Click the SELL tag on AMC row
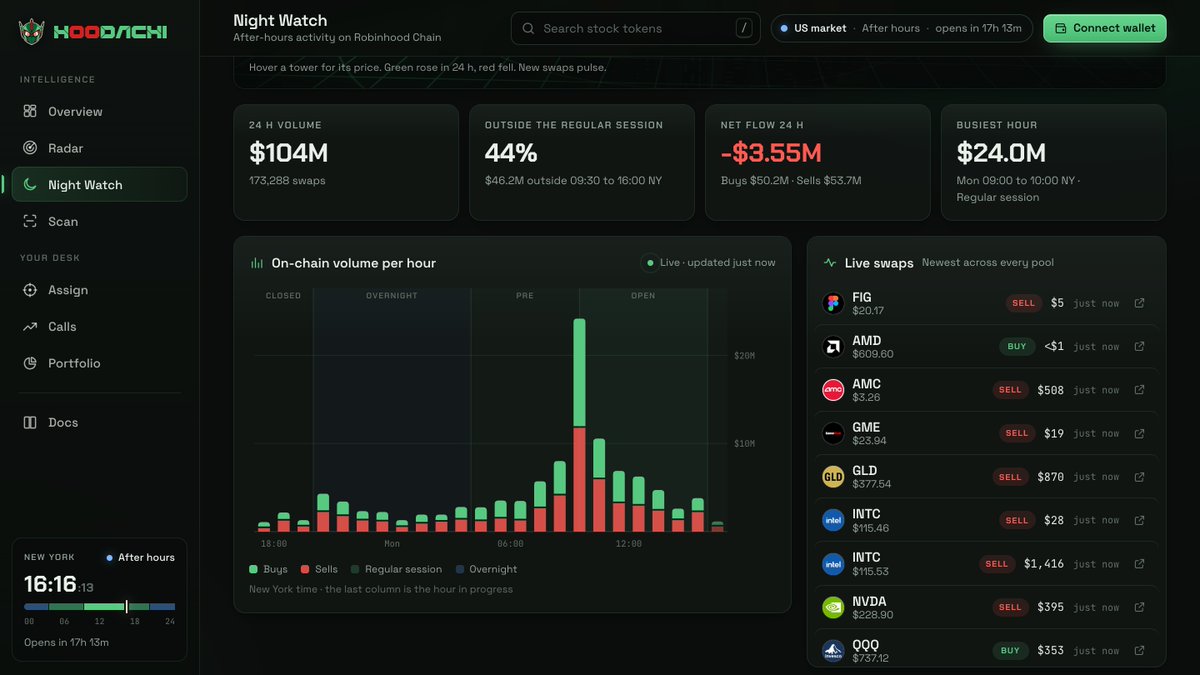Image resolution: width=1200 pixels, height=675 pixels. point(1010,390)
